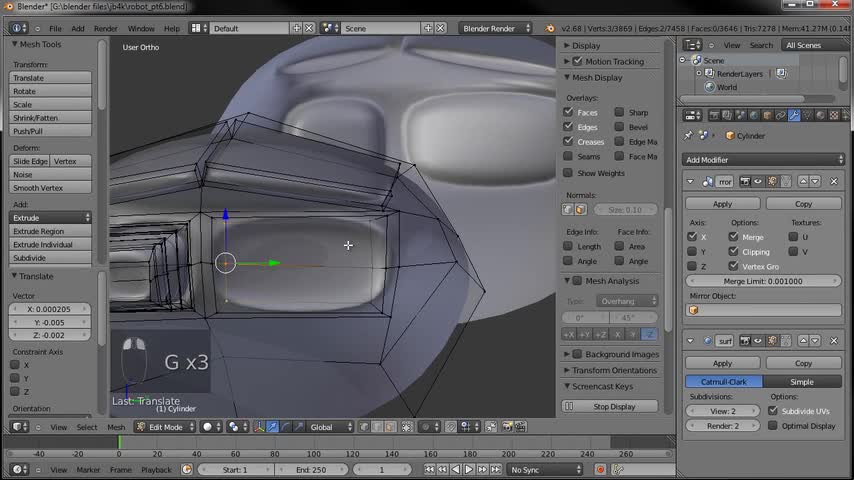This screenshot has height=480, width=854.
Task: Select face select mode
Action: (390, 427)
